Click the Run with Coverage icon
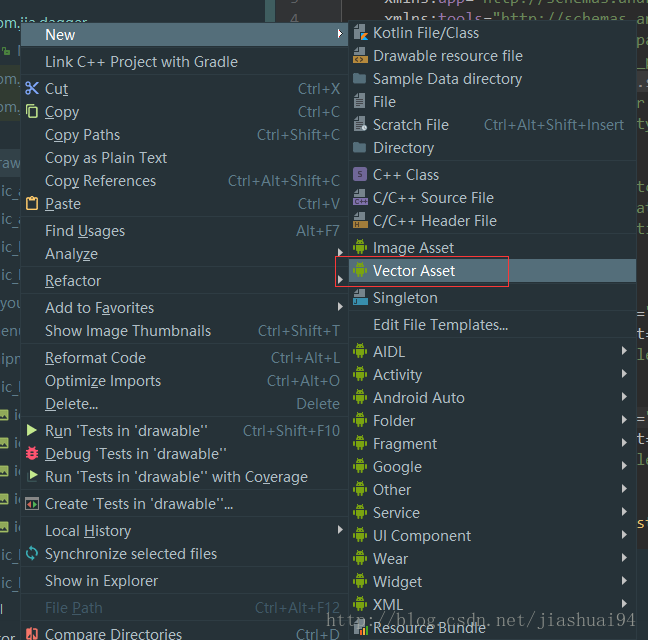The height and width of the screenshot is (640, 648). coord(32,476)
